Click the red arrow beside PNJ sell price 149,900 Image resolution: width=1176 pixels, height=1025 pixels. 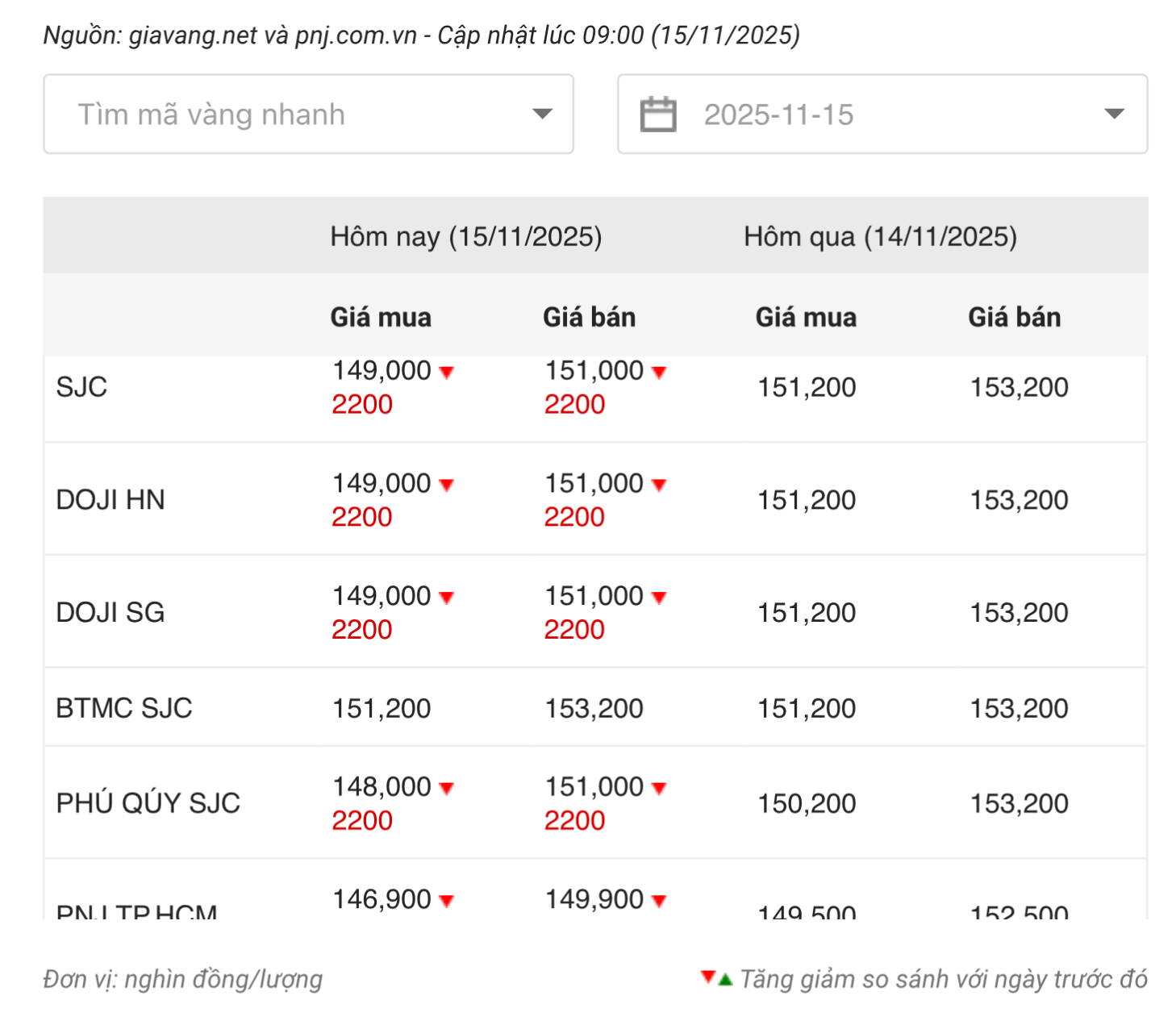[x=659, y=901]
